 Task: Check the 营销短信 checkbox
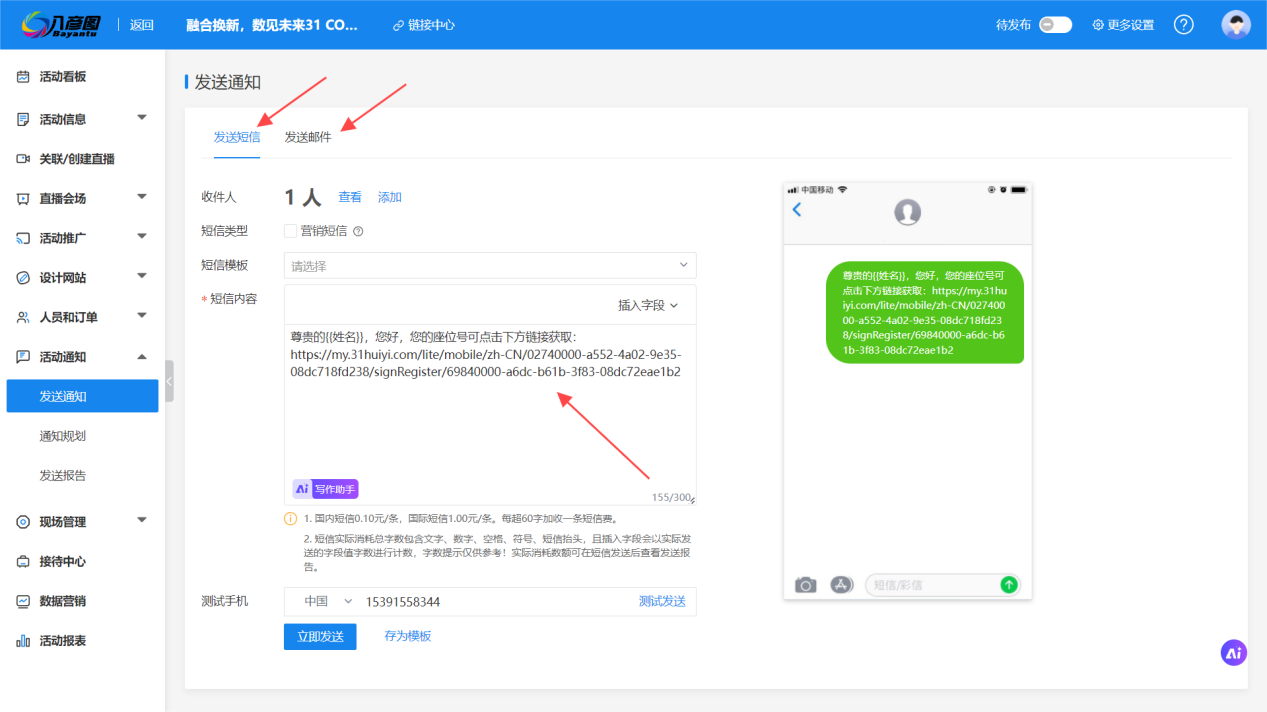[291, 231]
